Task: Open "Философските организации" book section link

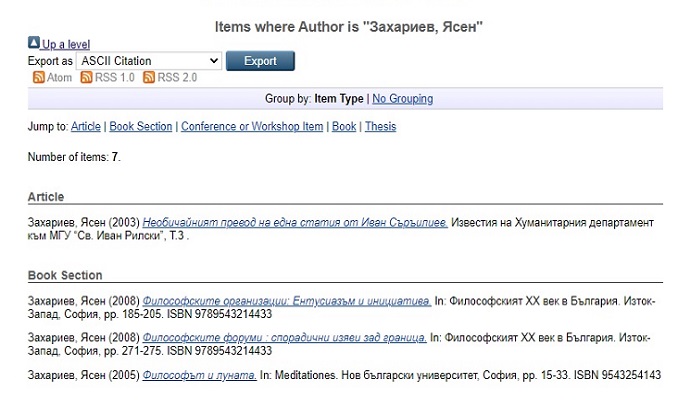Action: pyautogui.click(x=286, y=300)
